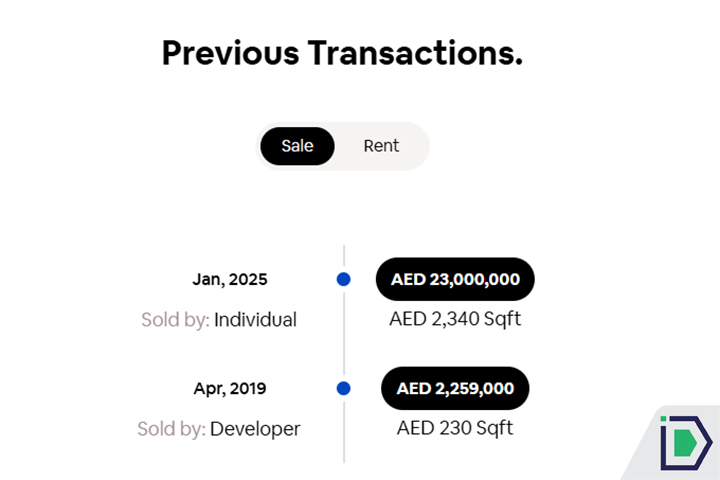Image resolution: width=720 pixels, height=480 pixels.
Task: Select the Sale toggle option
Action: click(x=297, y=146)
